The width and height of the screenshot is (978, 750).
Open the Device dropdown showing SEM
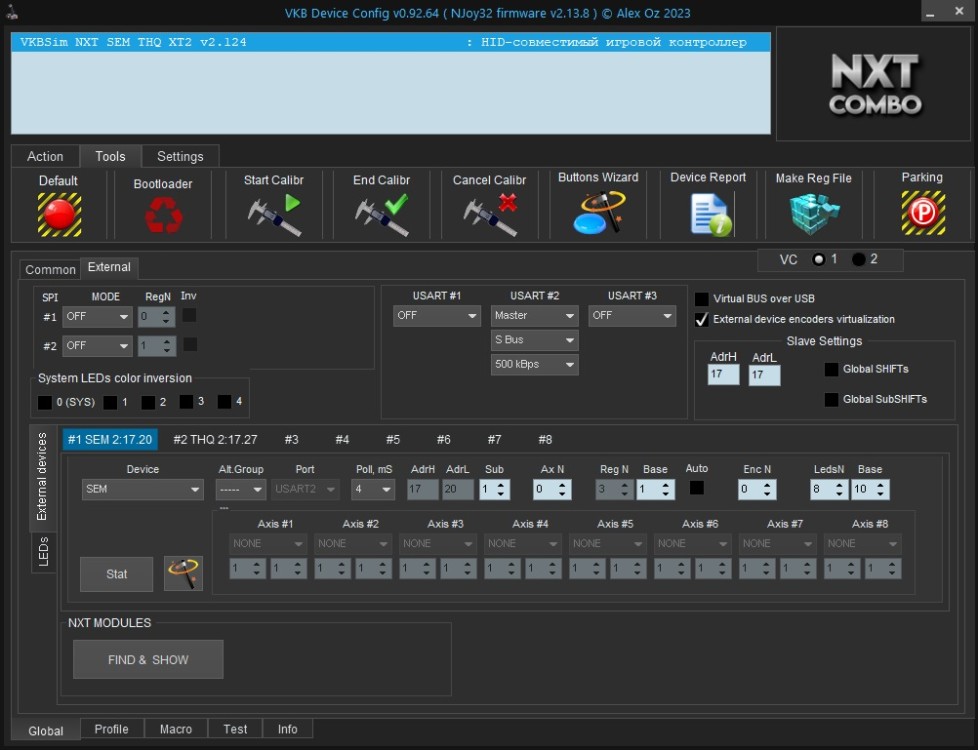142,490
